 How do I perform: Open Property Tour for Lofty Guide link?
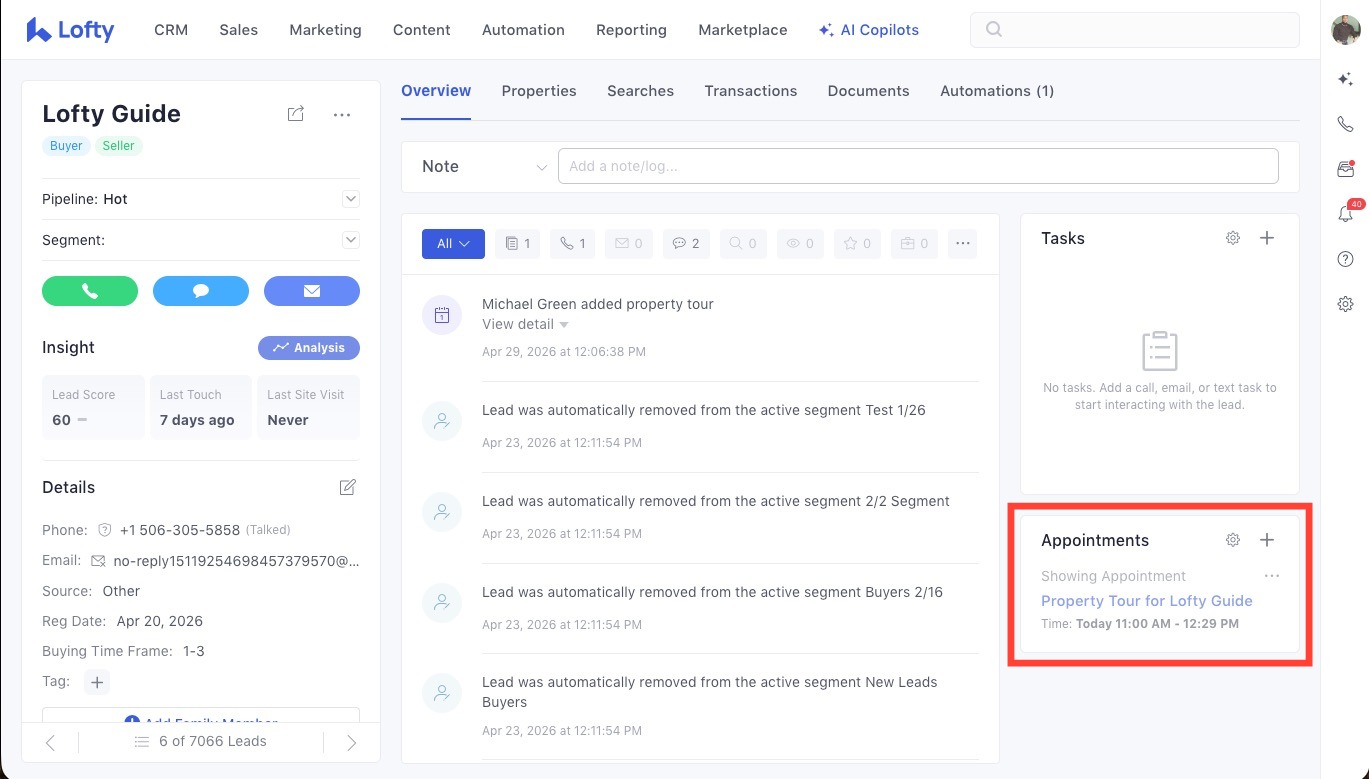point(1147,601)
